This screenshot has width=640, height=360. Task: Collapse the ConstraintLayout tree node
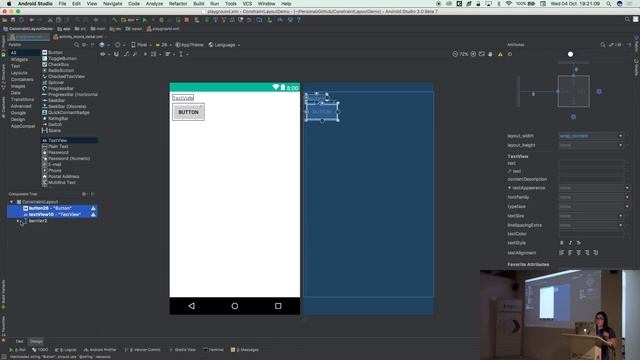click(x=11, y=202)
